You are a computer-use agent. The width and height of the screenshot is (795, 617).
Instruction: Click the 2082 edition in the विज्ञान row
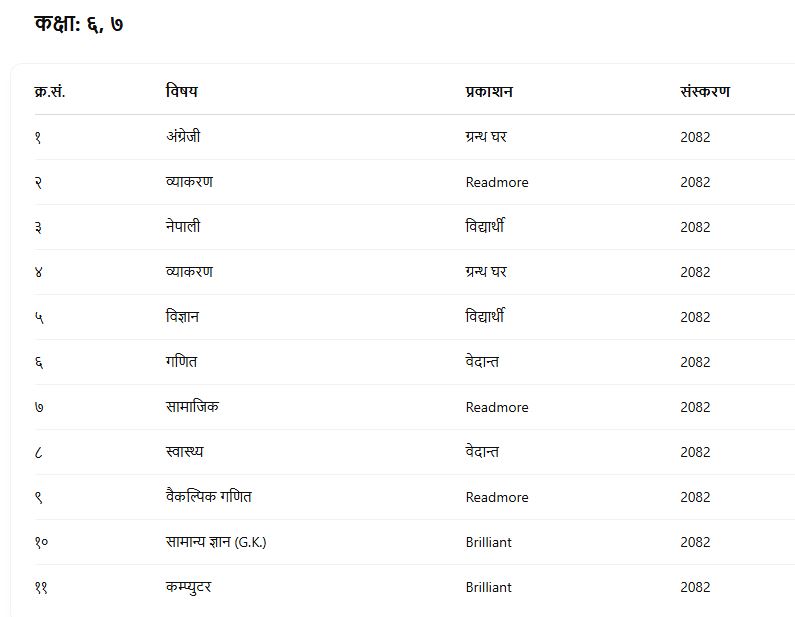695,317
